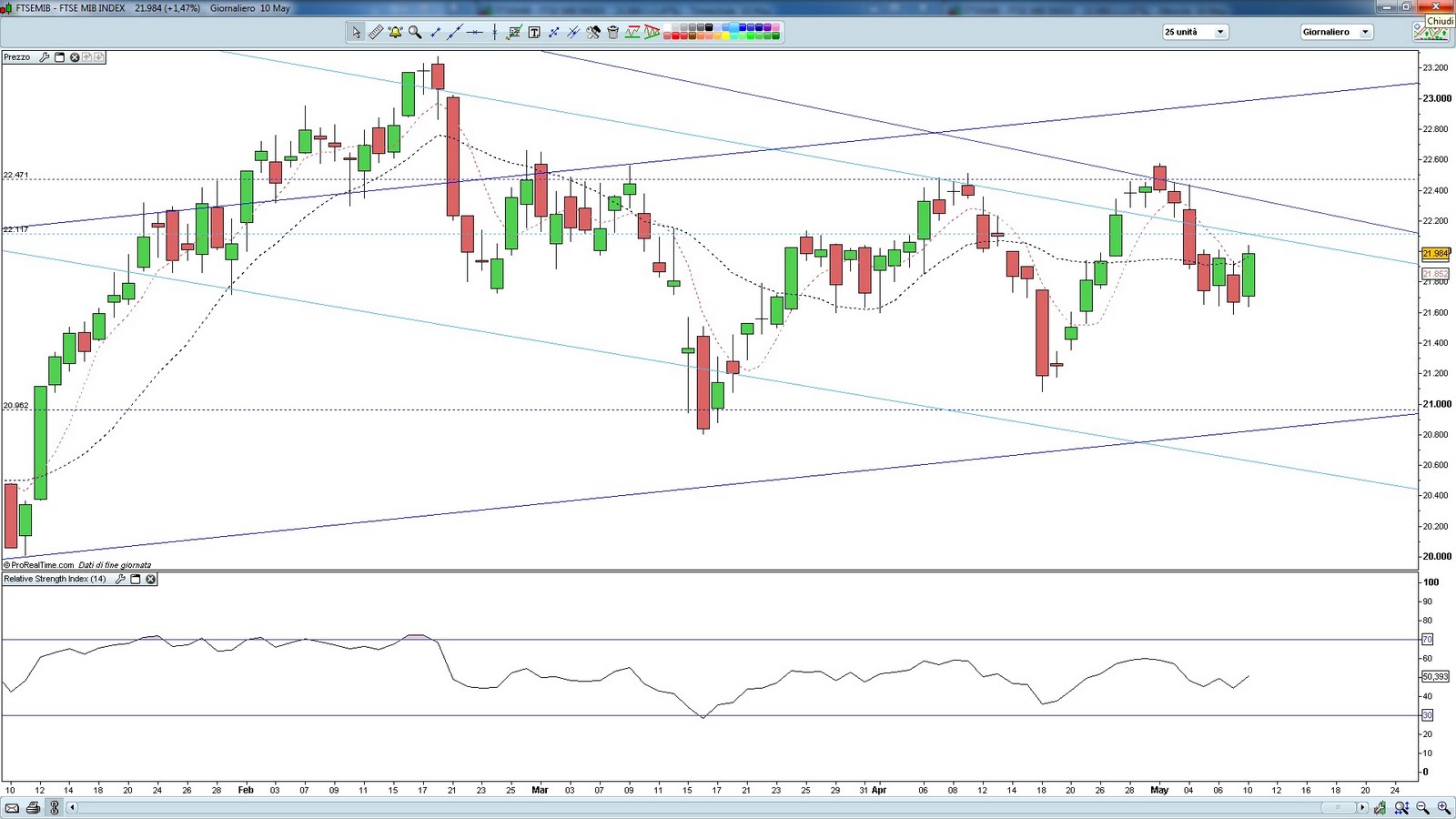Pick the red swatch in the bottom row
Viewport: 1456px width, 819px height.
click(675, 36)
